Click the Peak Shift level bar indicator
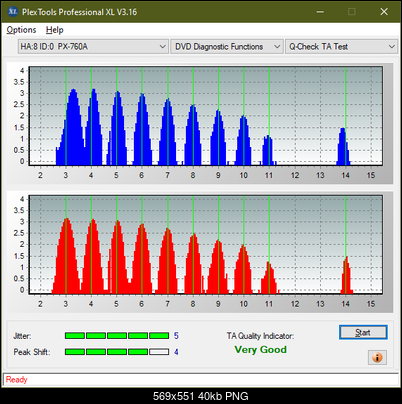This screenshot has width=402, height=404. [x=117, y=352]
